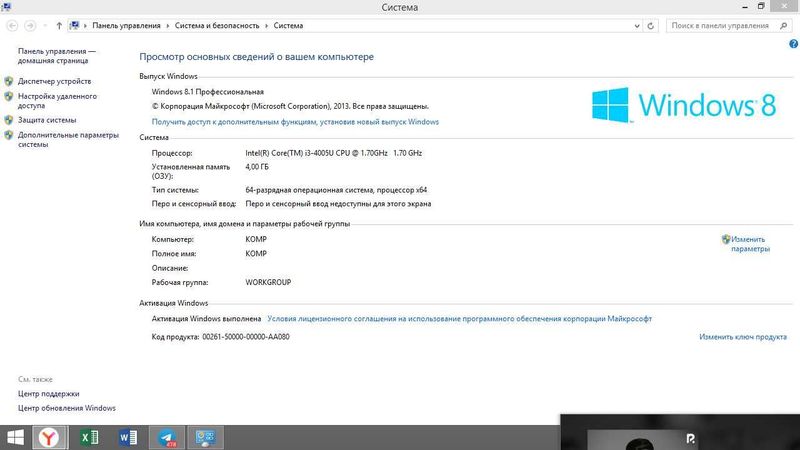This screenshot has height=450, width=800.
Task: Click Активация Windows выполнена text
Action: pyautogui.click(x=206, y=318)
